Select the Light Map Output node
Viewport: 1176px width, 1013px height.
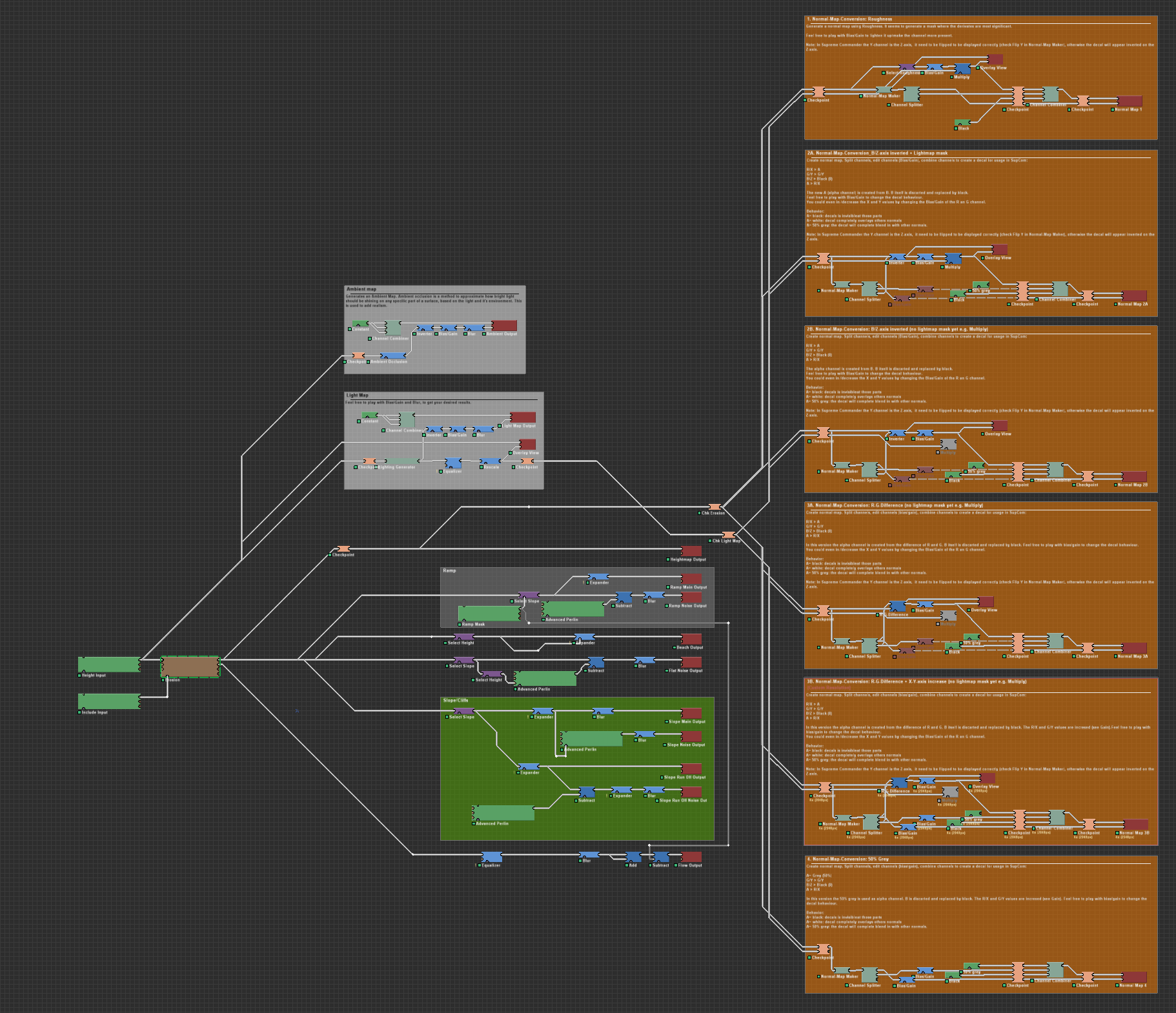523,417
